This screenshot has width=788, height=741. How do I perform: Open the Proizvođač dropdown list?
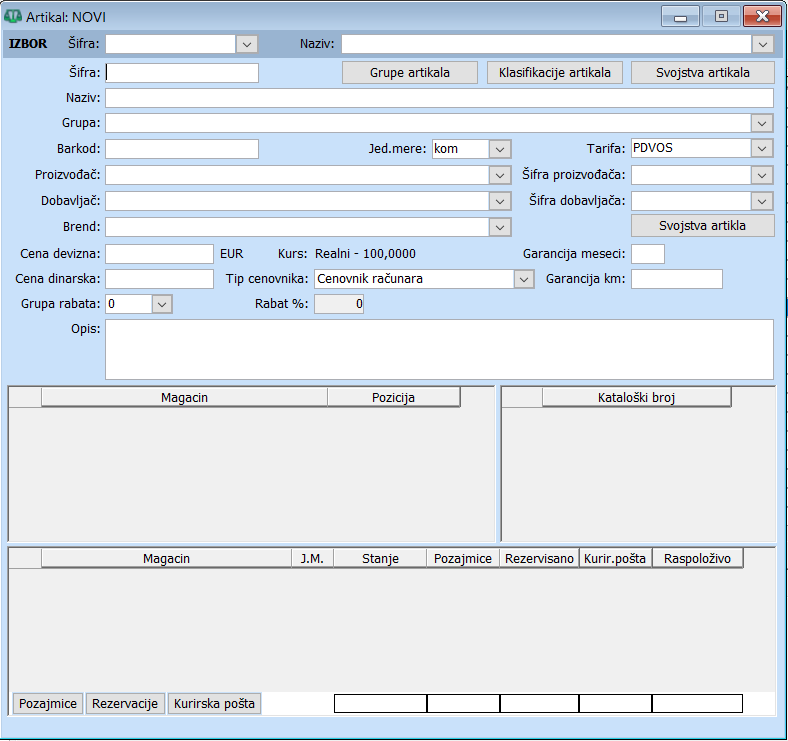click(501, 175)
